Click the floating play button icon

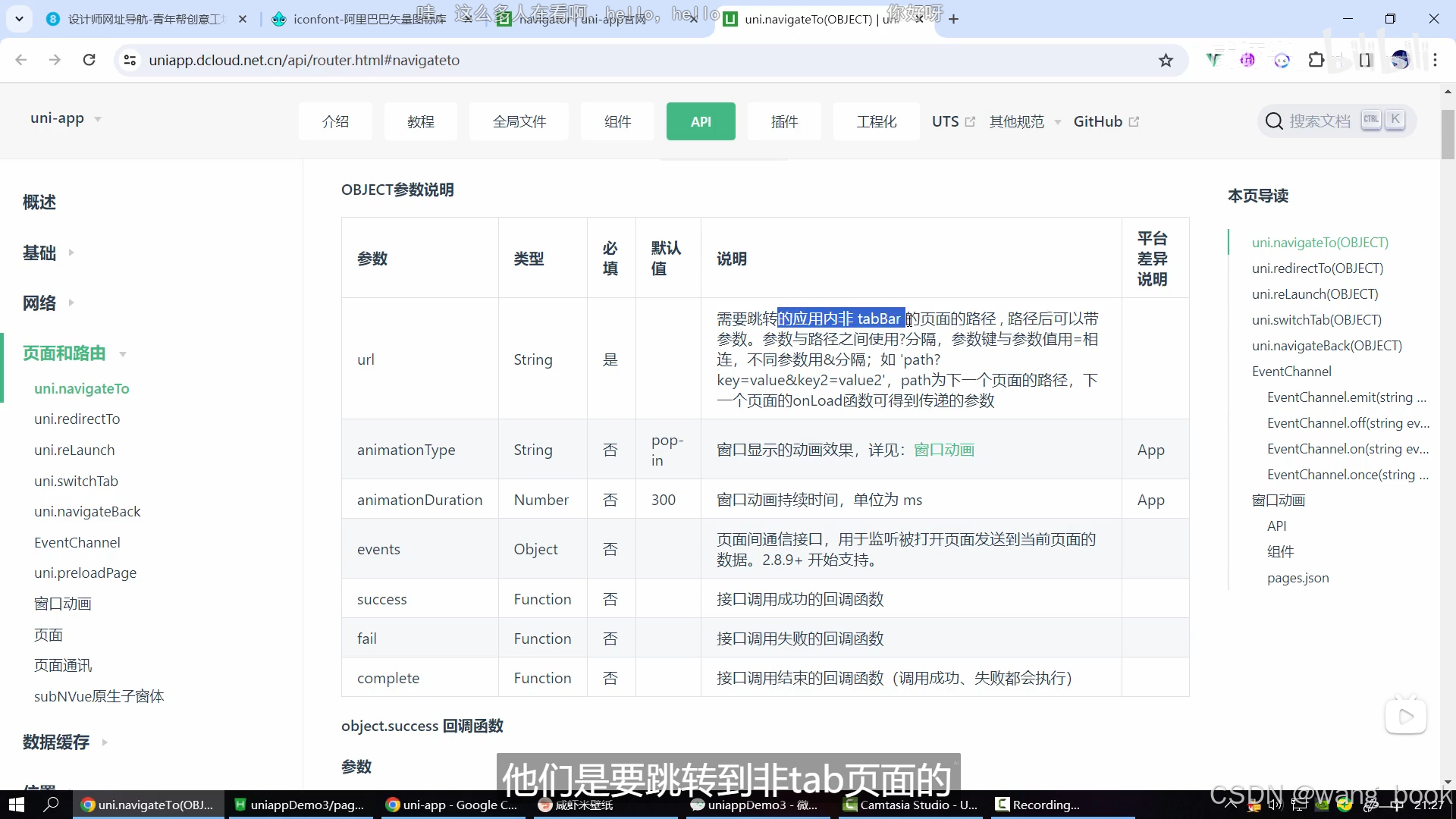tap(1406, 716)
